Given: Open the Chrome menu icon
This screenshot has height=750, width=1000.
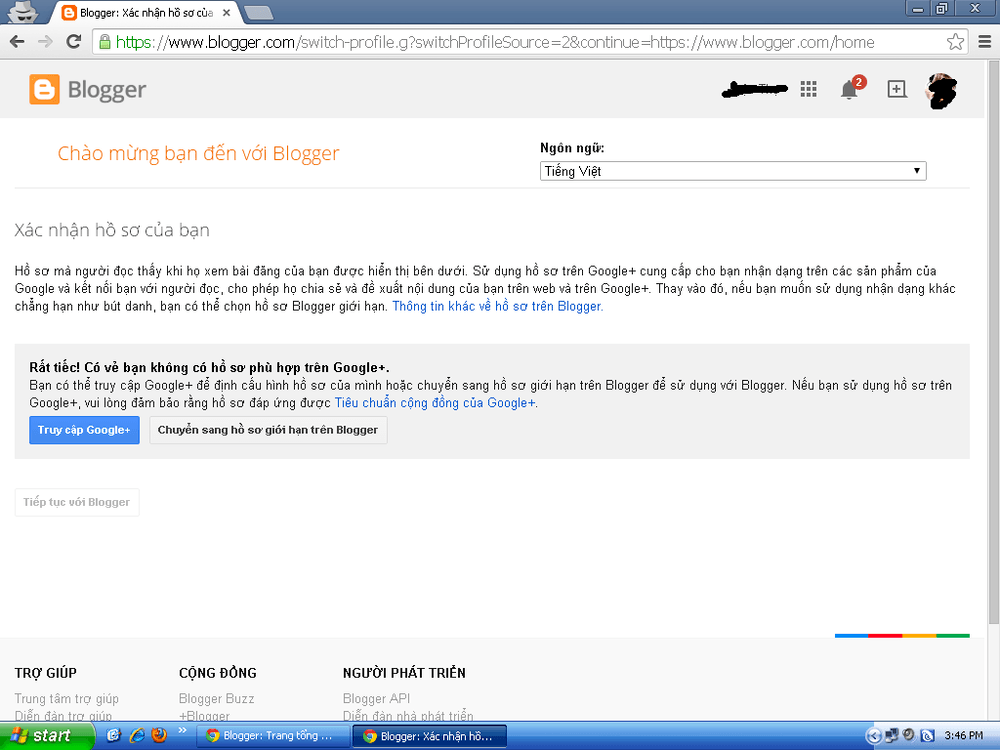Looking at the screenshot, I should coord(984,42).
